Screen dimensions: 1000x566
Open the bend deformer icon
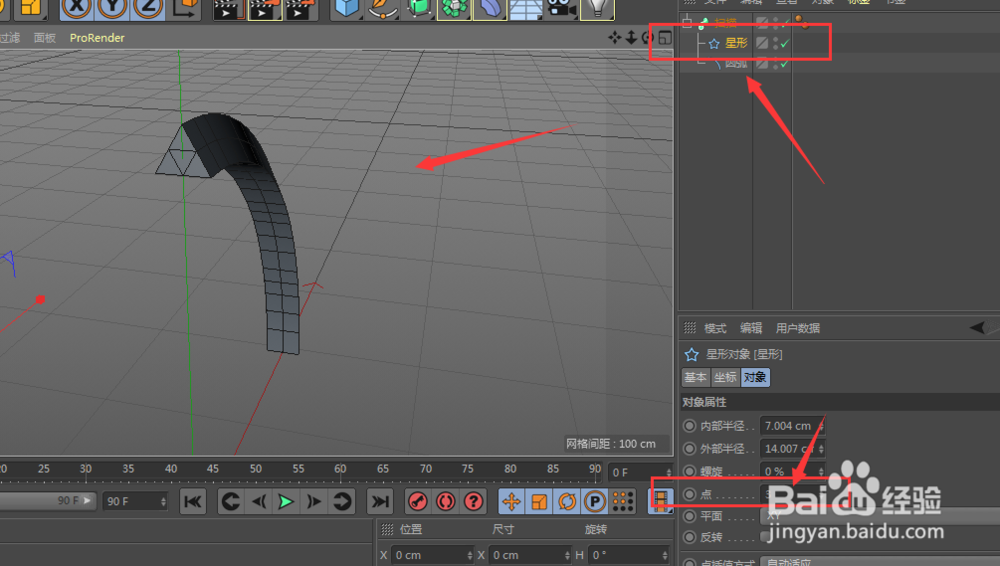(x=490, y=8)
